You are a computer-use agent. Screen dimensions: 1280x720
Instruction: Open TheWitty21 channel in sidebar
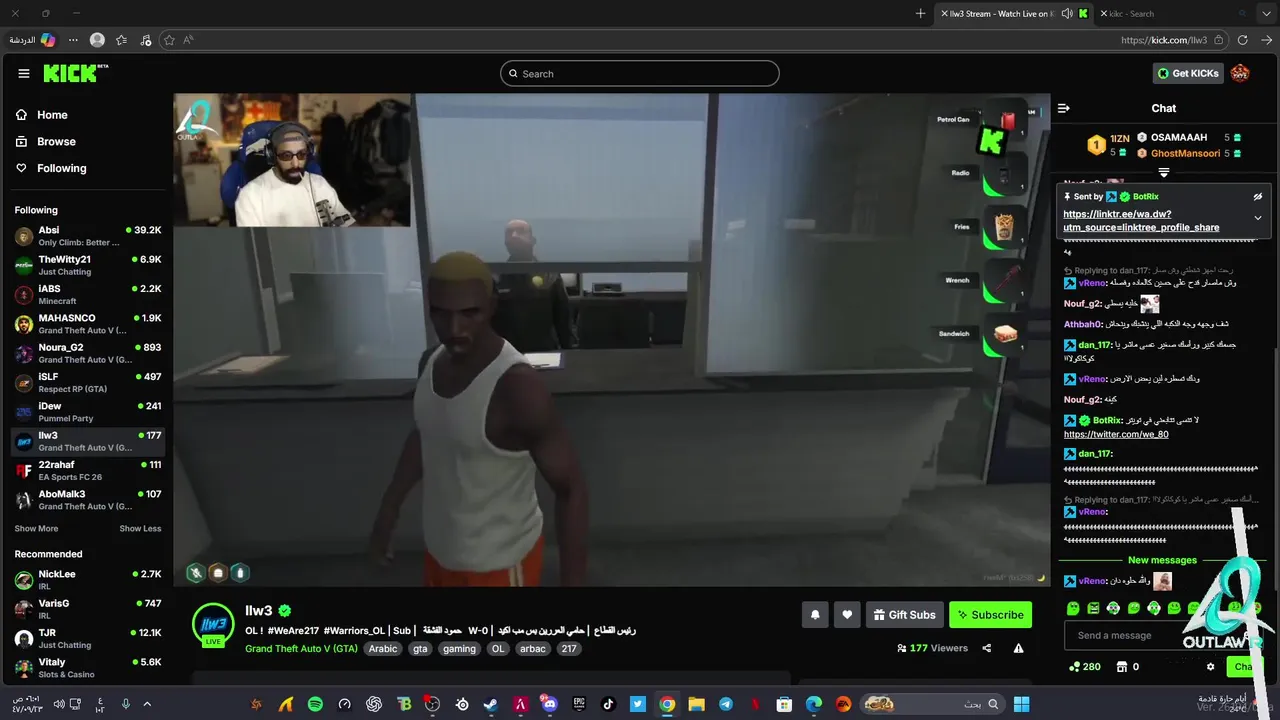coord(87,265)
